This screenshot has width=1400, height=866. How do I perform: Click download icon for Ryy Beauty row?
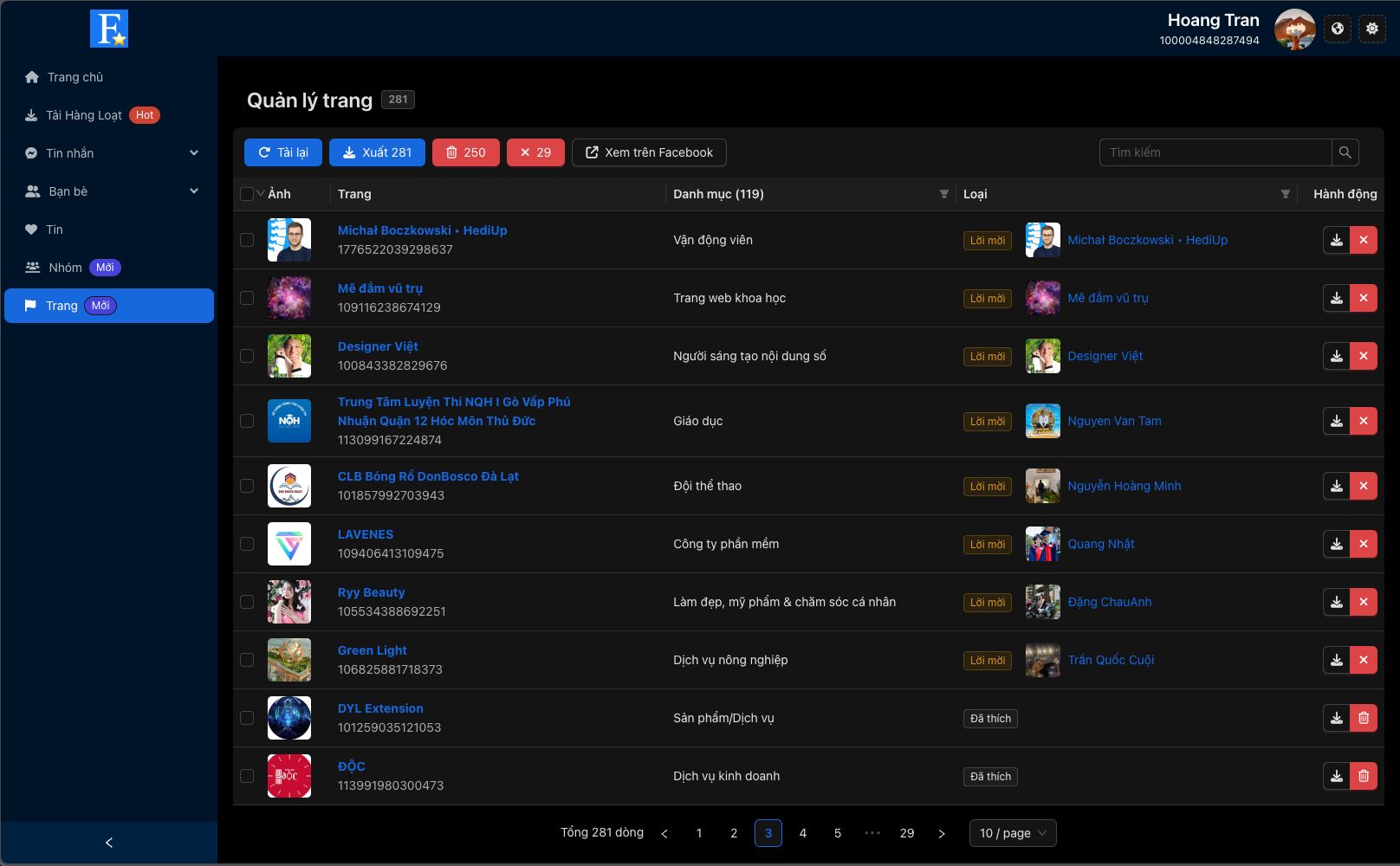coord(1337,602)
